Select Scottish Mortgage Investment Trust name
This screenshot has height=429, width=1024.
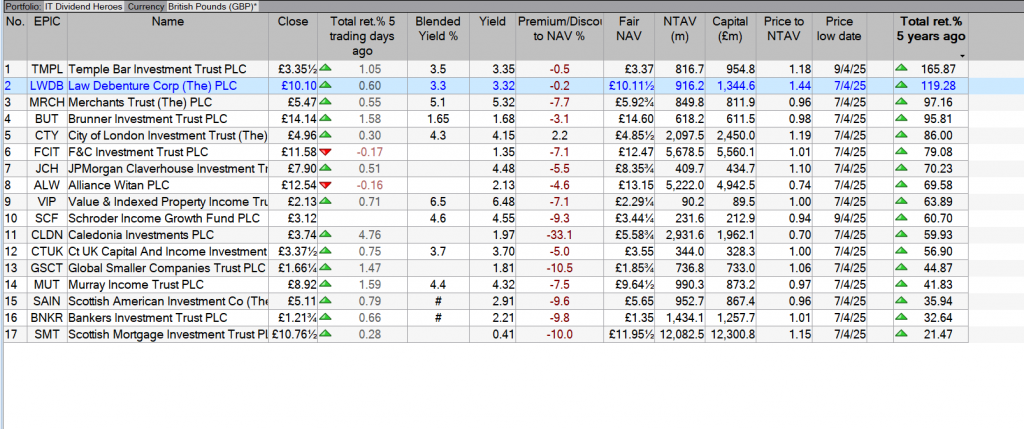point(168,335)
